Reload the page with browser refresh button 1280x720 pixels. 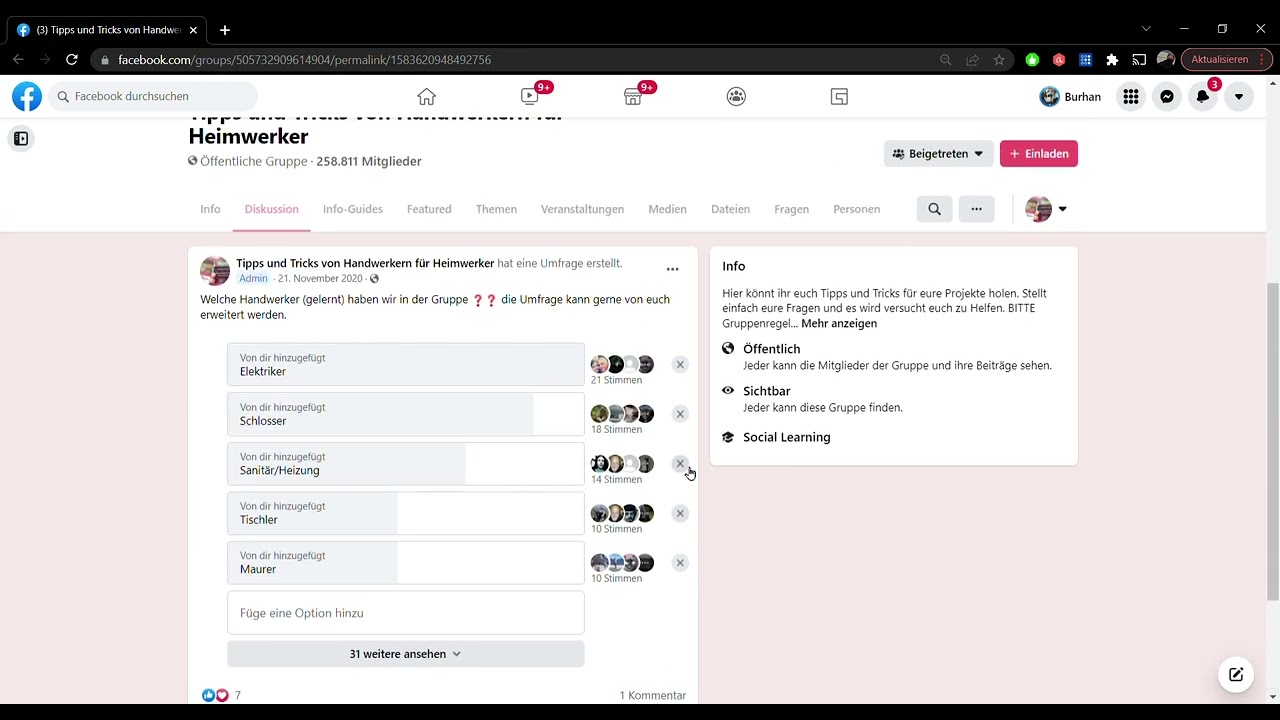72,60
